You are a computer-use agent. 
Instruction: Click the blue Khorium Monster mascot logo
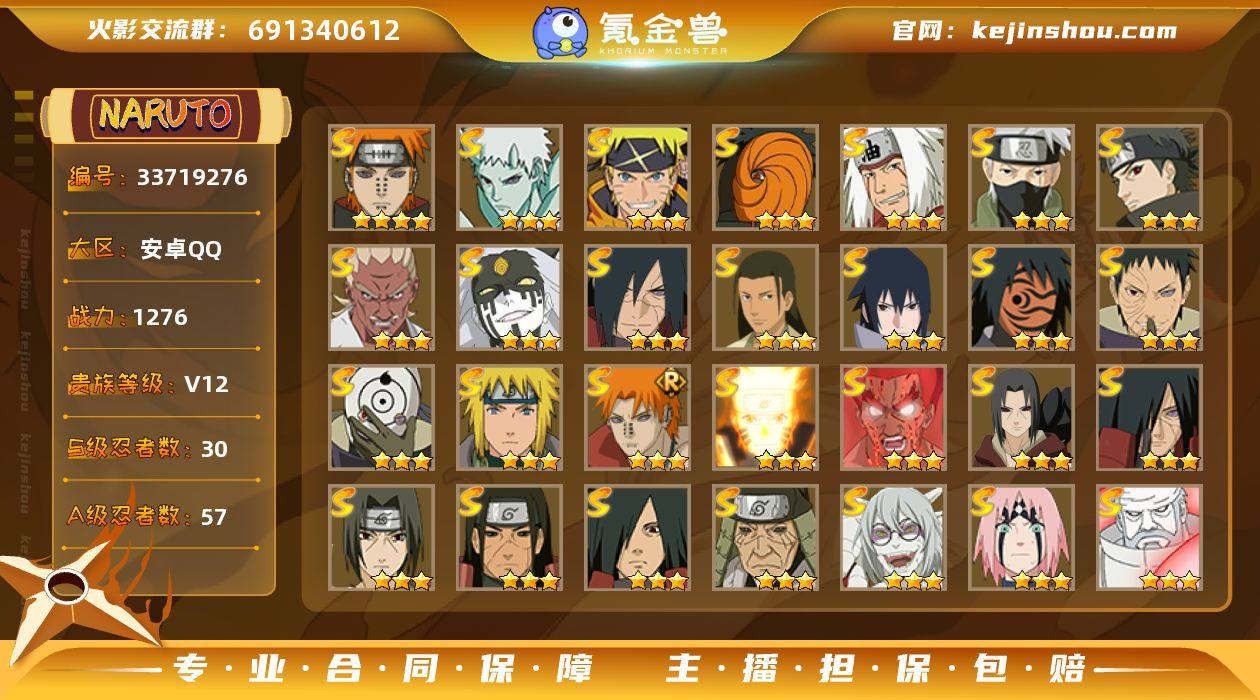pos(559,31)
